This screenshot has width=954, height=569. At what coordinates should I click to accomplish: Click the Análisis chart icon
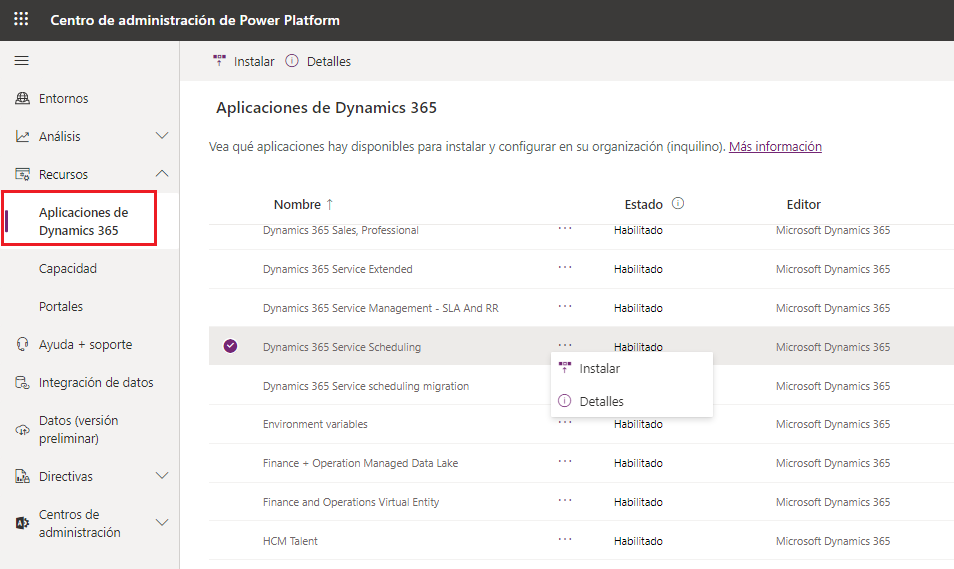tap(23, 136)
